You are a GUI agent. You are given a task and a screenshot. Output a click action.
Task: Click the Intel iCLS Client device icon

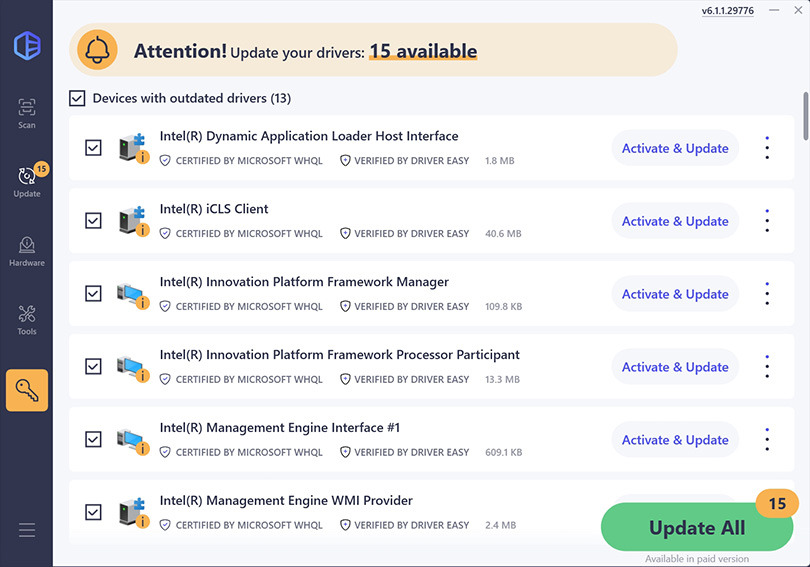(x=132, y=221)
